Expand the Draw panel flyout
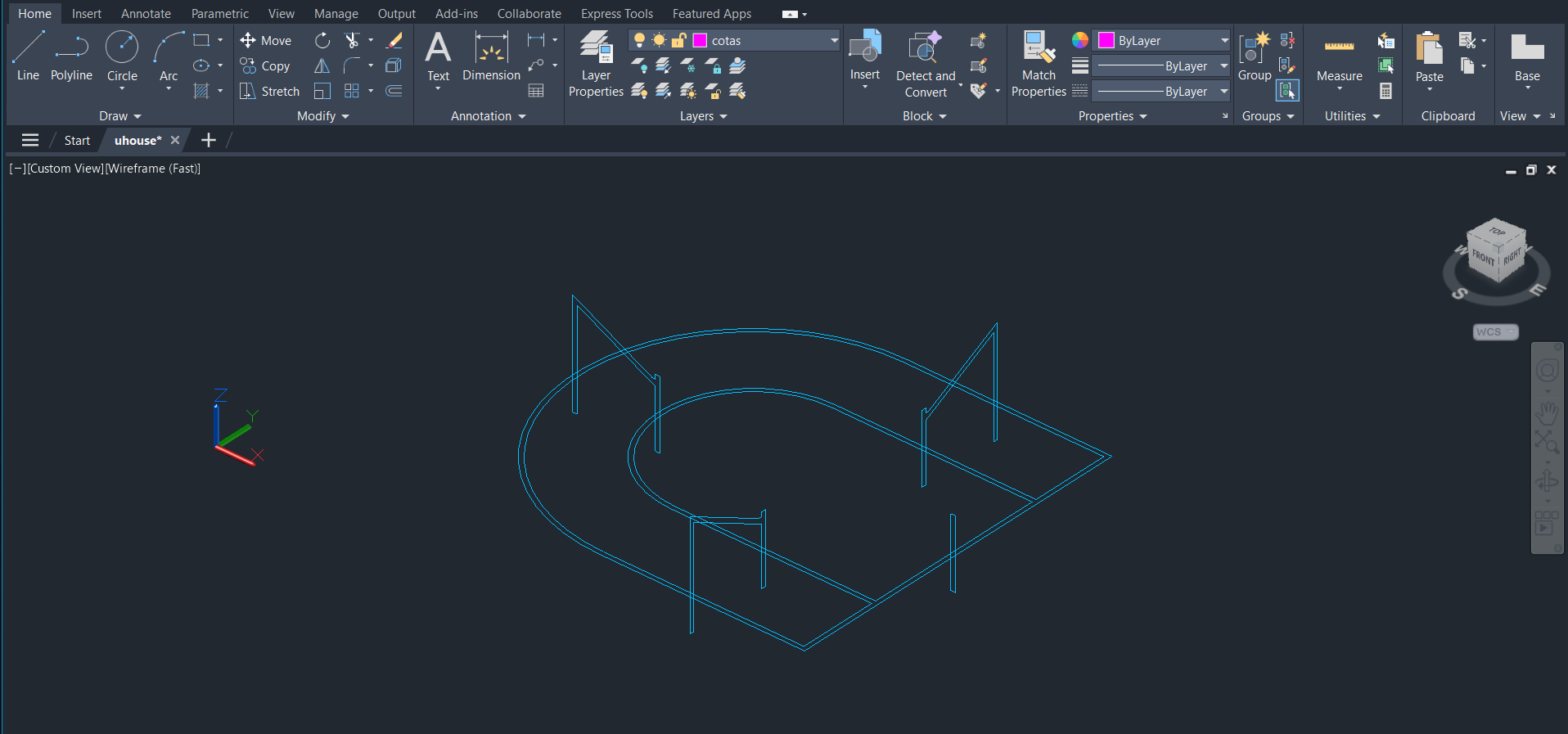1568x734 pixels. pyautogui.click(x=120, y=116)
